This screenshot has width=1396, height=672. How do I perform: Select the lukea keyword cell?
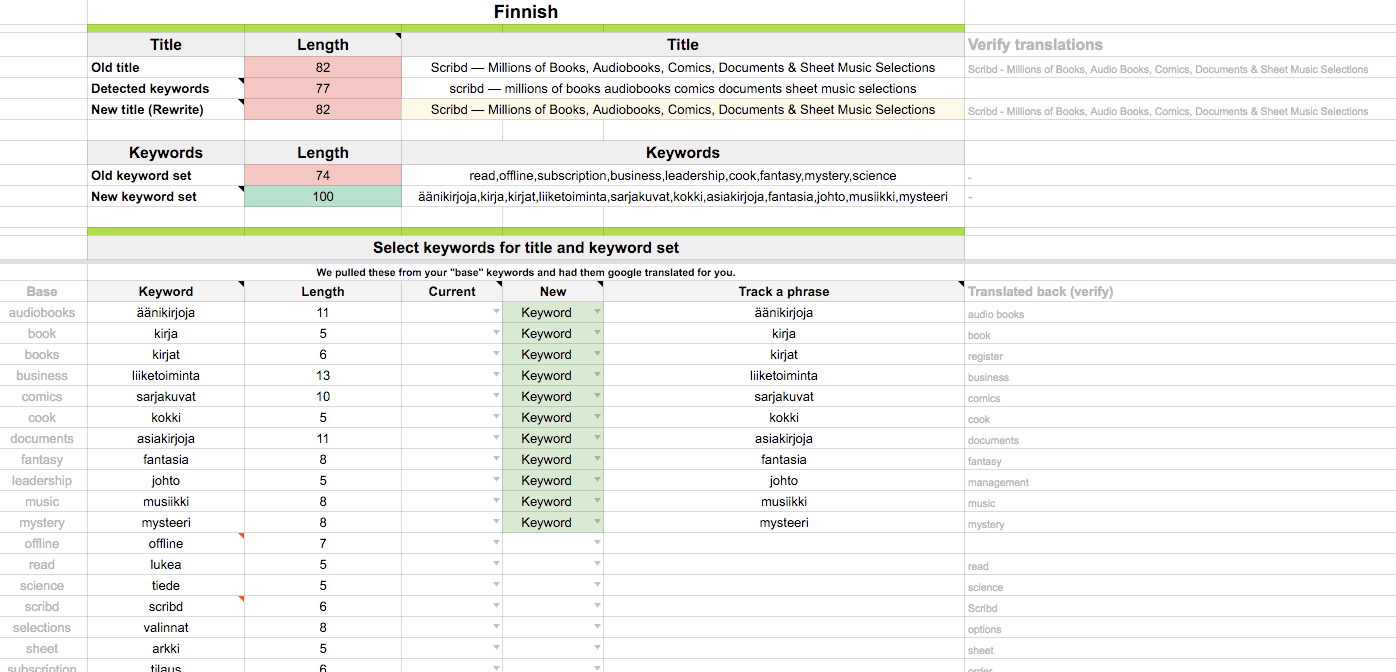(x=166, y=564)
